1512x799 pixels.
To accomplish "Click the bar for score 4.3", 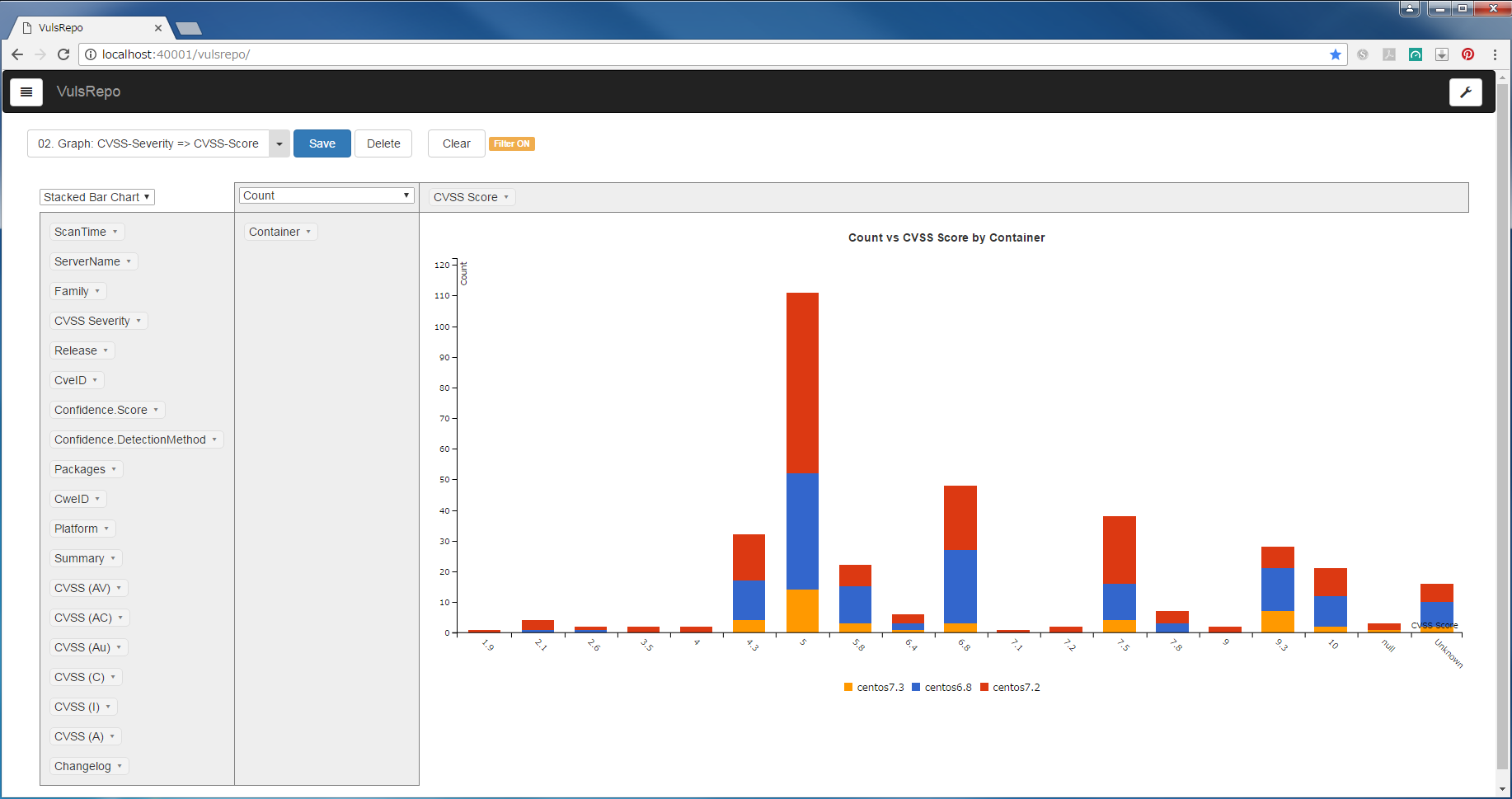I will point(749,583).
